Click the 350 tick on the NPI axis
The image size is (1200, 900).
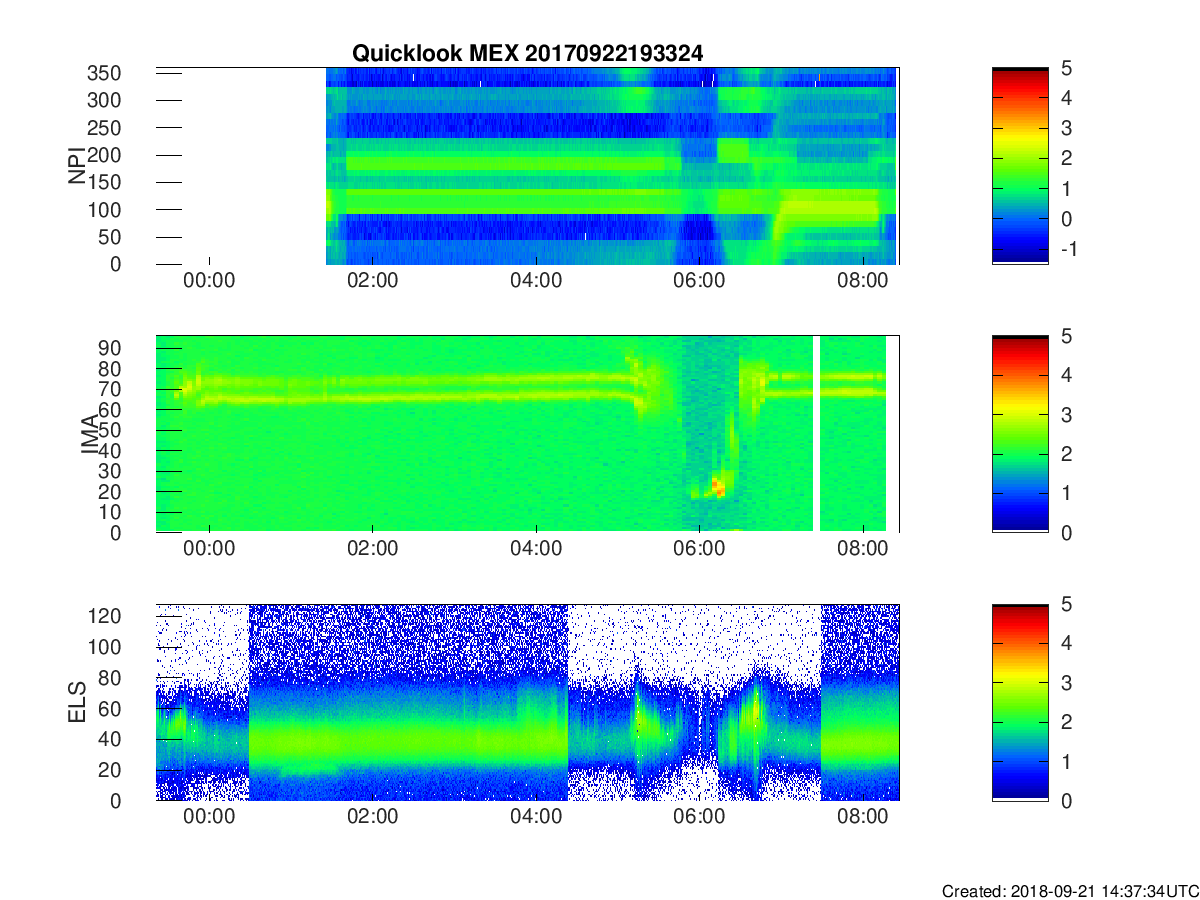(103, 73)
